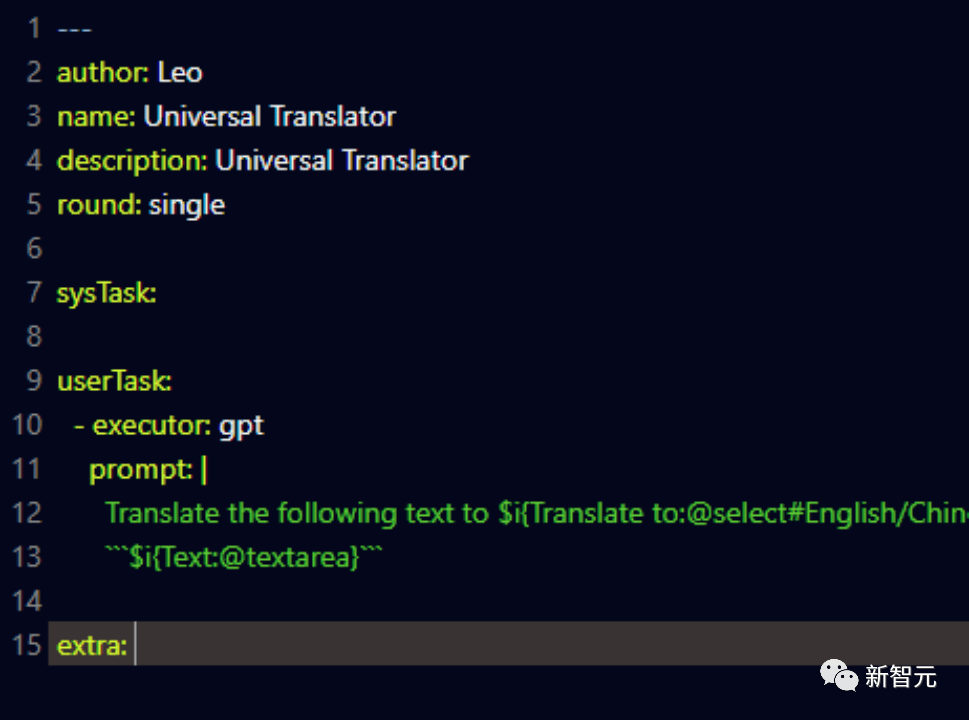Screen dimensions: 969x720
Task: Click the 'description:' key on line 4
Action: pyautogui.click(x=132, y=161)
